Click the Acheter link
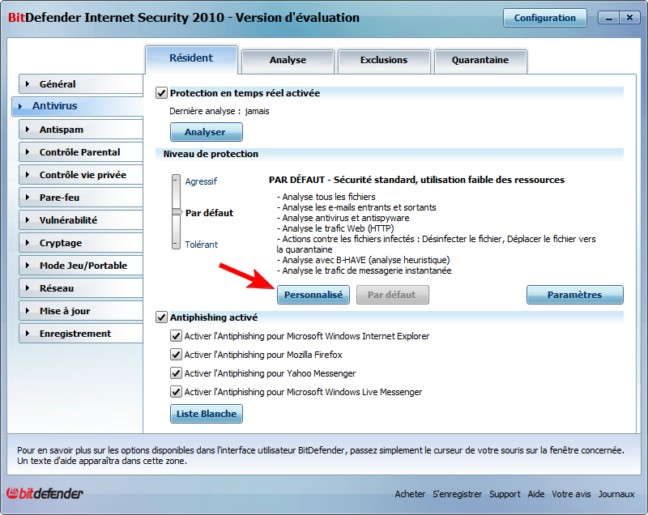This screenshot has width=648, height=515. 410,494
